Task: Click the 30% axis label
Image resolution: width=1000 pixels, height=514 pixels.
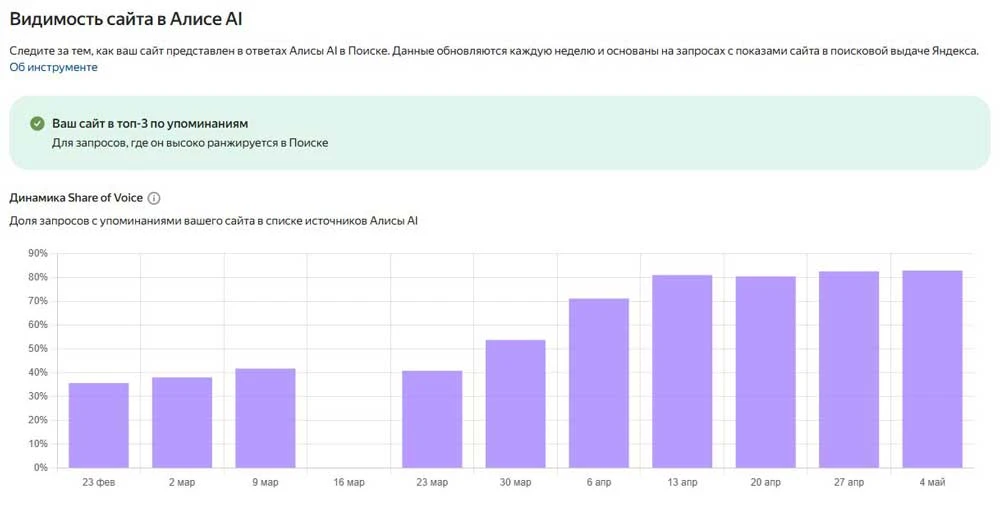Action: click(38, 396)
